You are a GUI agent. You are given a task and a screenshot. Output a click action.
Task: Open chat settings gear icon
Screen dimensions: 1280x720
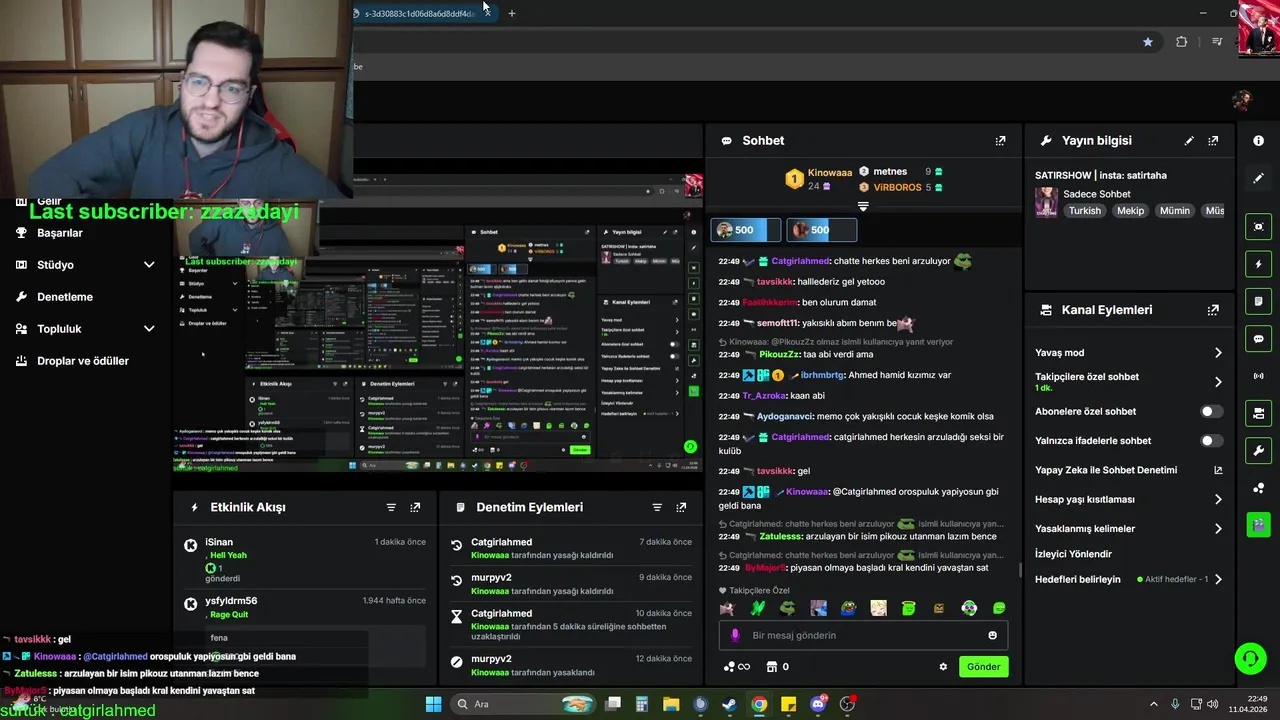943,667
